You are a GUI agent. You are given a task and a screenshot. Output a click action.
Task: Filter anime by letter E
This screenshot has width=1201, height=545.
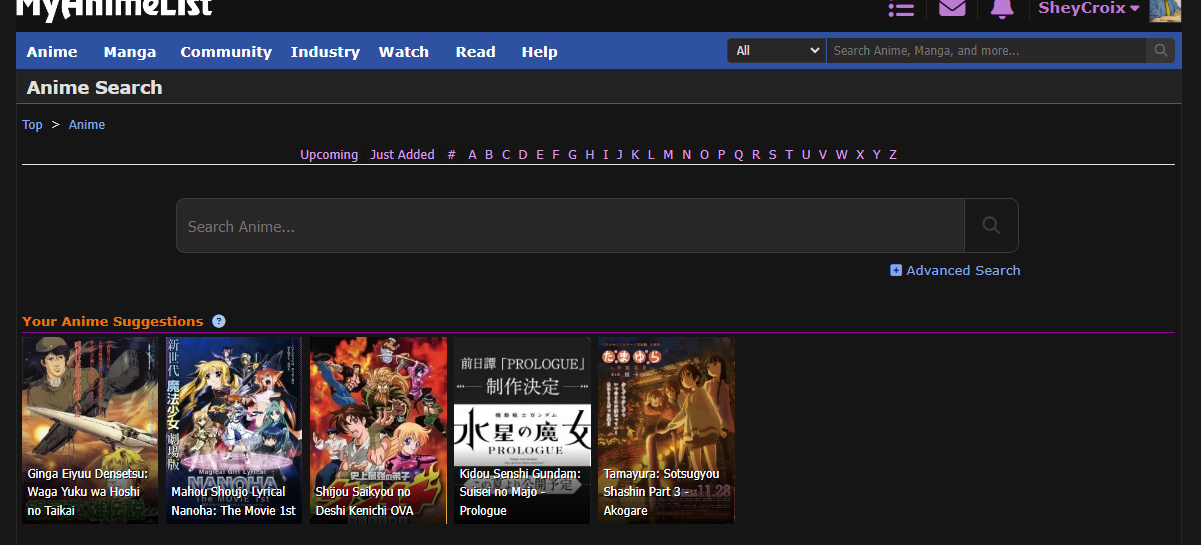(540, 155)
